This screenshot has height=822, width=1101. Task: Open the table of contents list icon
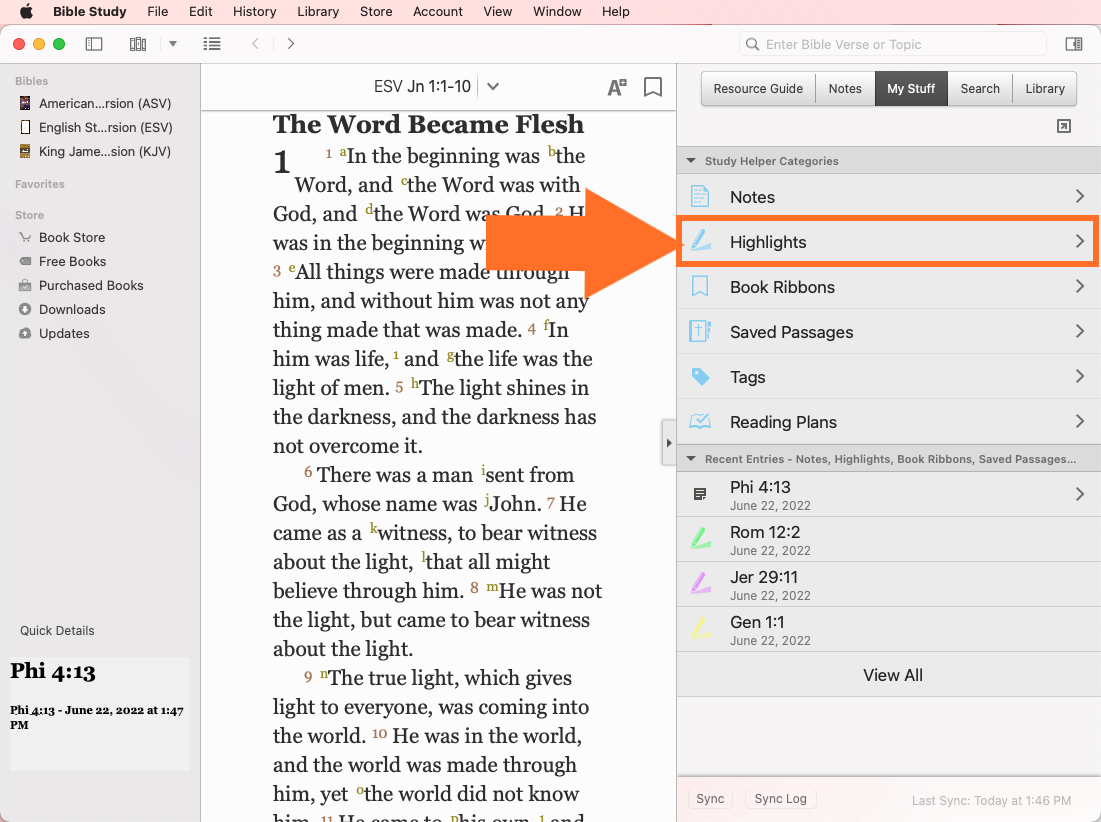coord(211,44)
